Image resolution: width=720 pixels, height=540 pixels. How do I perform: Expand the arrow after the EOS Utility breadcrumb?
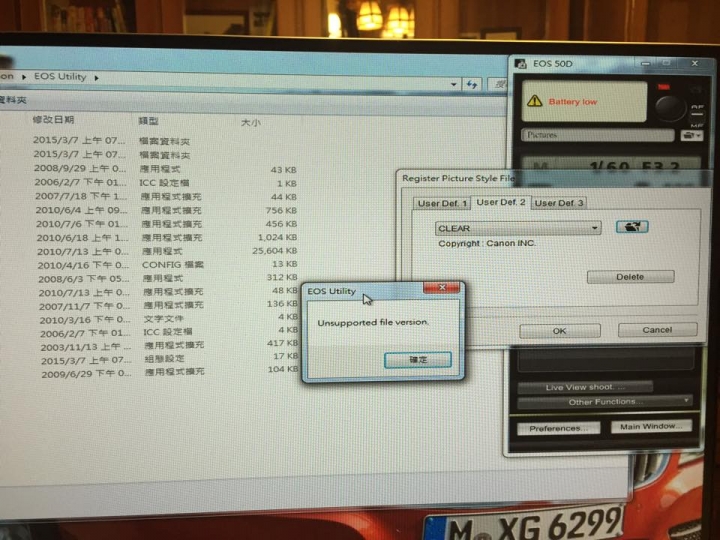click(x=96, y=78)
